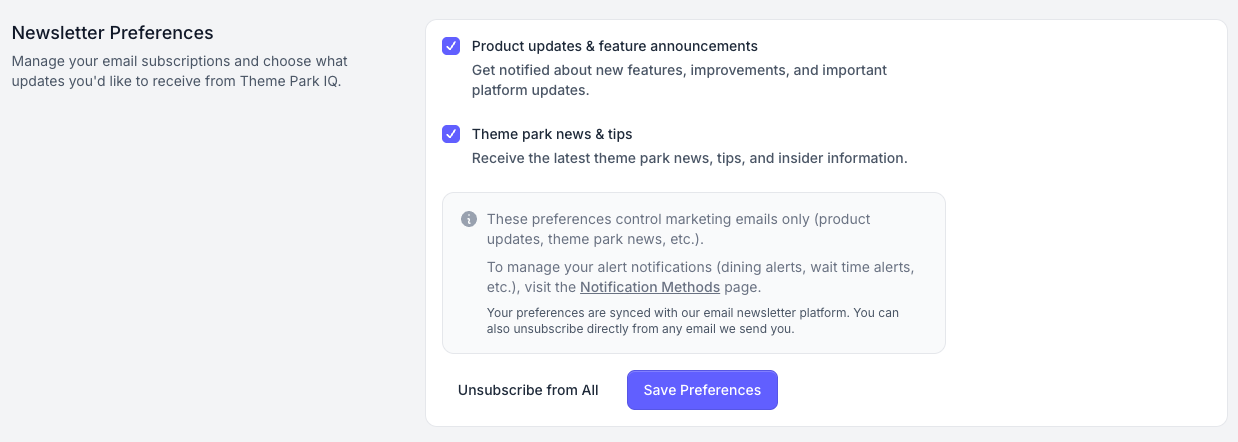1238x442 pixels.
Task: Click the "These preferences control marketing emails" text
Action: click(678, 219)
